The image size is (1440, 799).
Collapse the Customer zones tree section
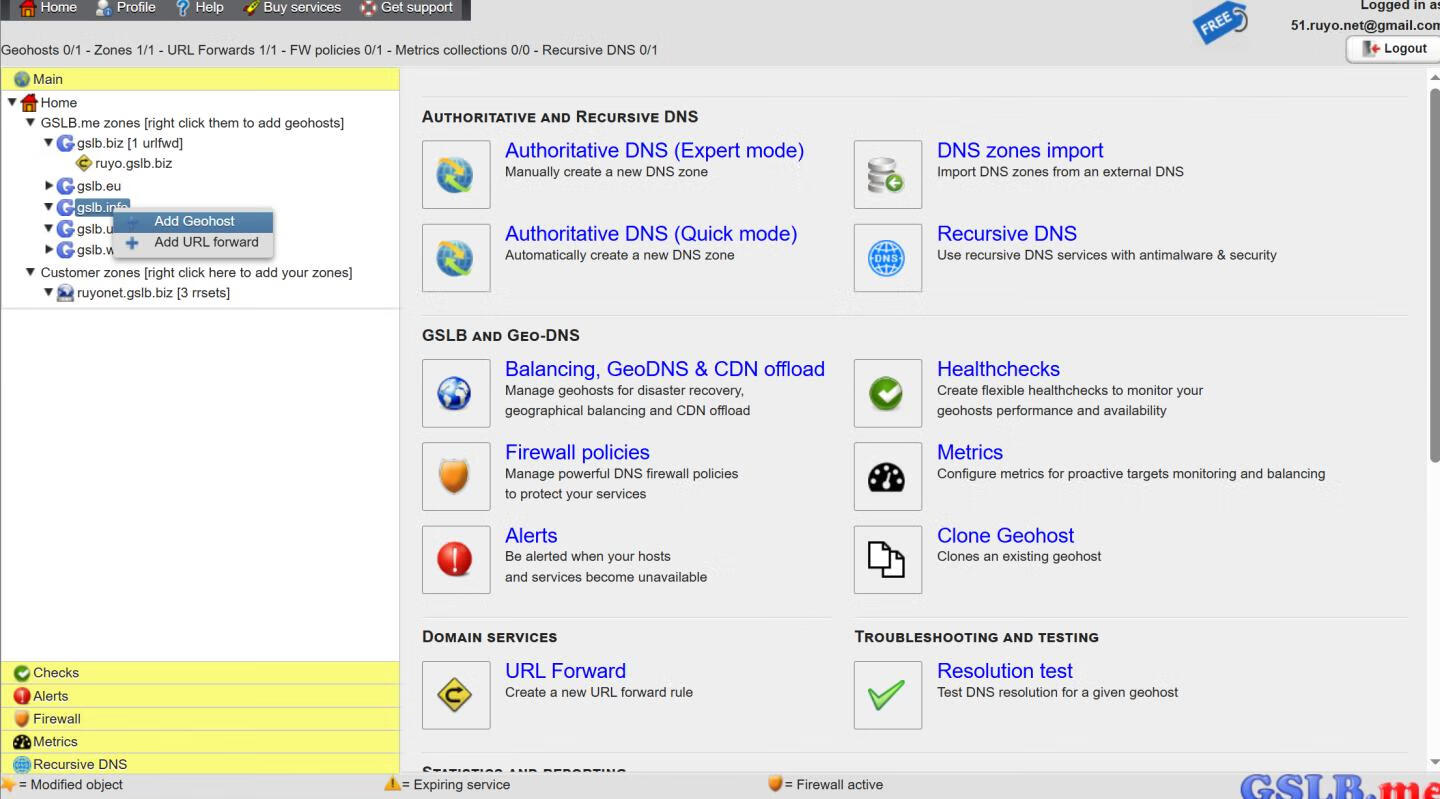pyautogui.click(x=30, y=272)
